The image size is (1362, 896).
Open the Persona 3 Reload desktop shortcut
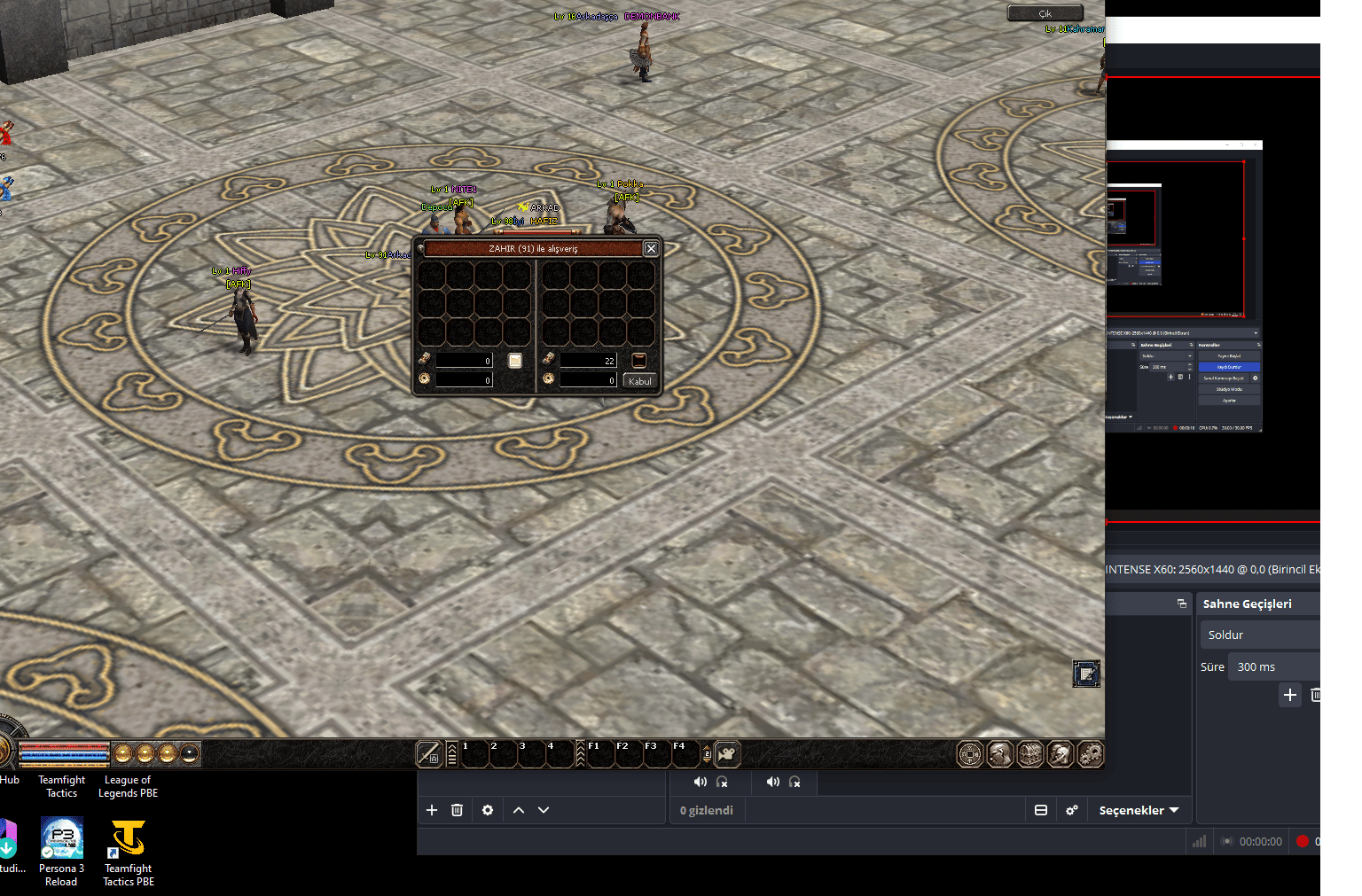[x=61, y=852]
